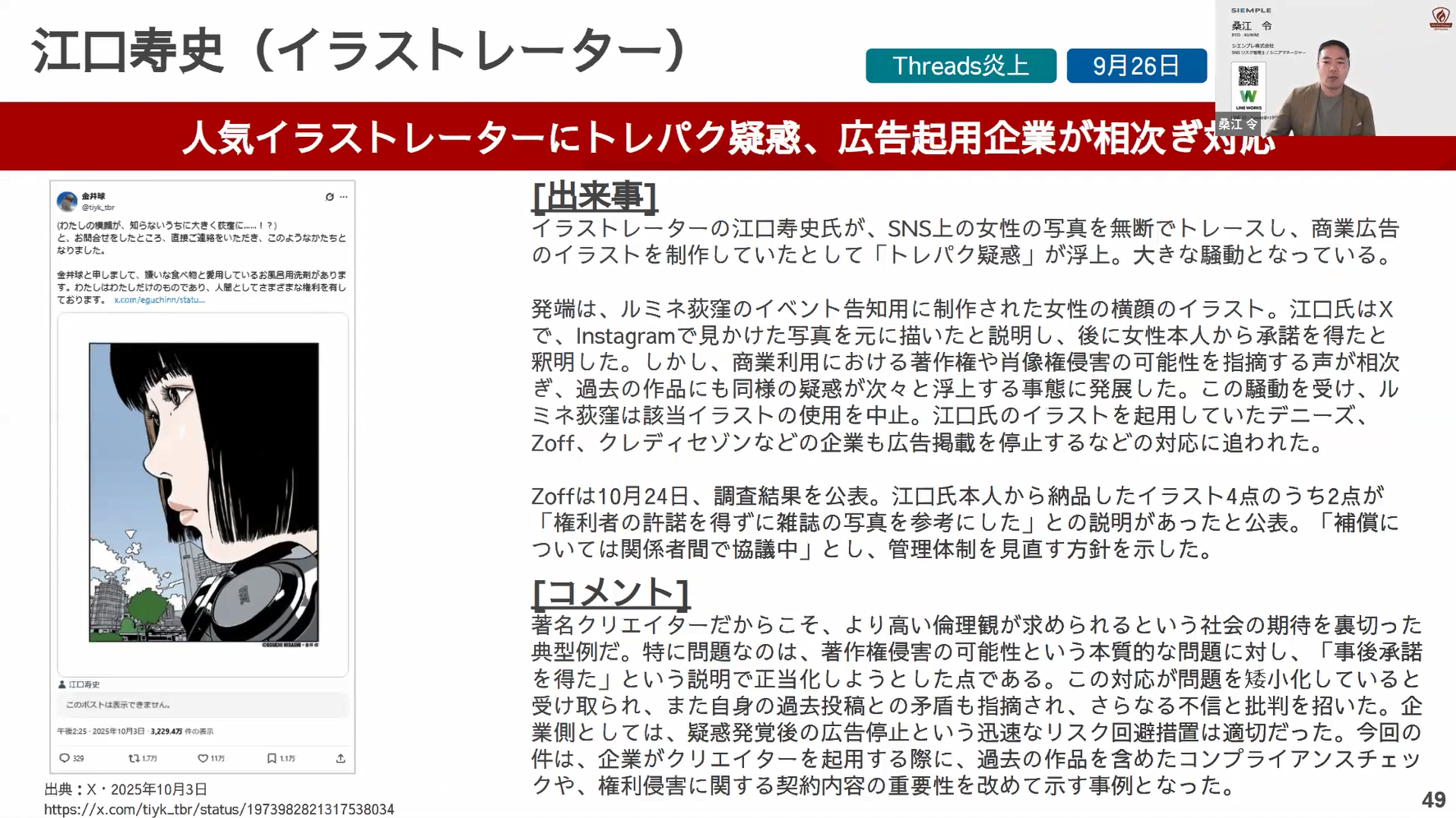This screenshot has height=818, width=1456.
Task: Click the flame shield badge logo
Action: coord(1440,16)
